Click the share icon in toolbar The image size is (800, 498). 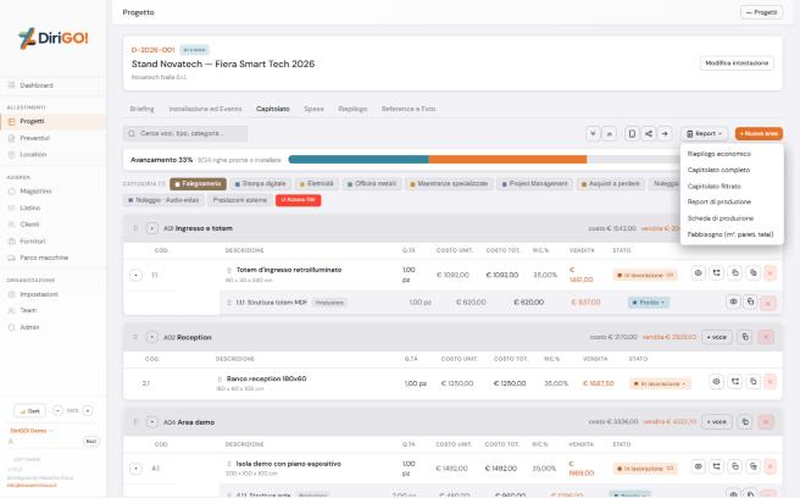tap(648, 134)
